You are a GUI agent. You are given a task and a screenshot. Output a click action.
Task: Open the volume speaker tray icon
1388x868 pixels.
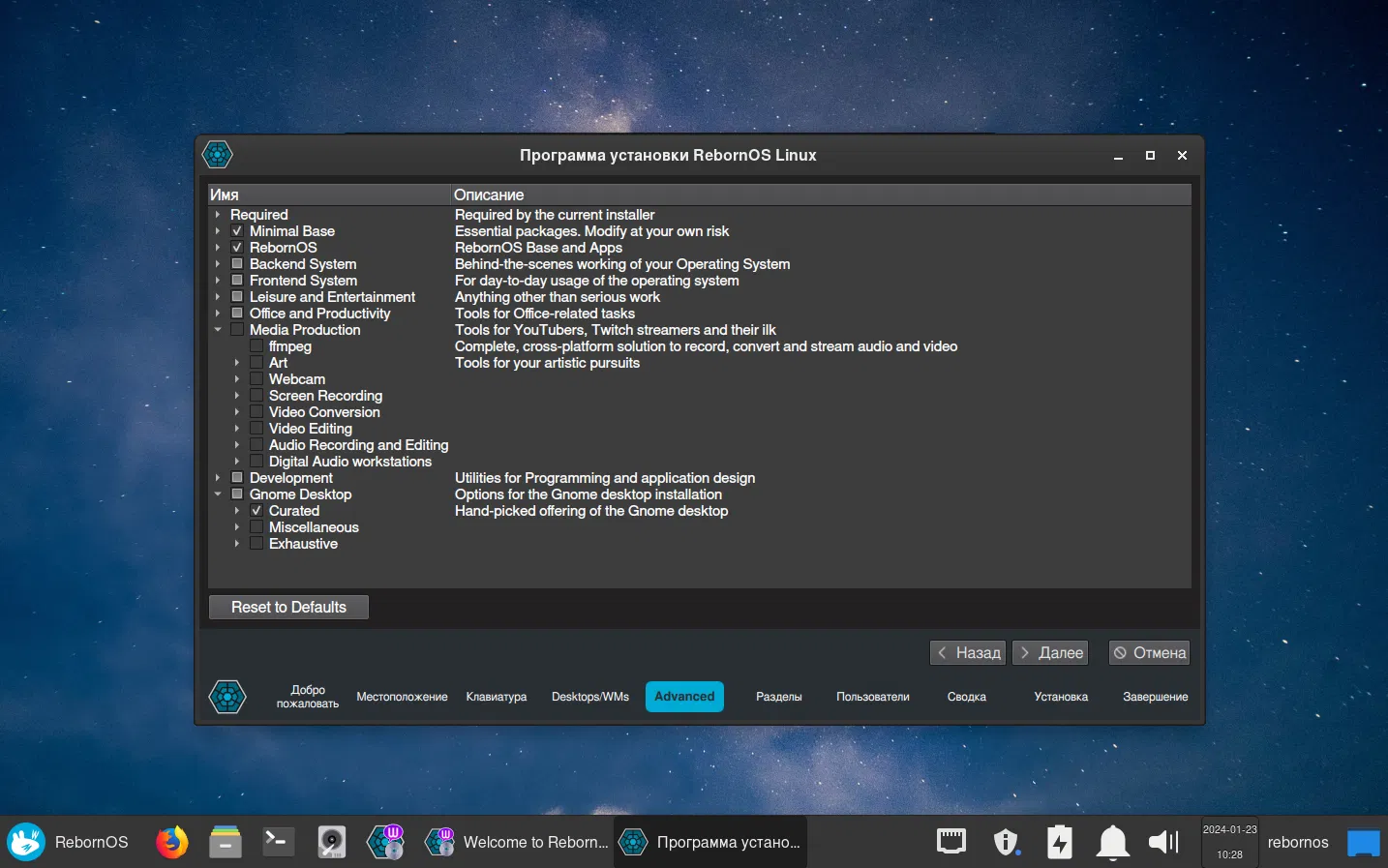tap(1164, 842)
